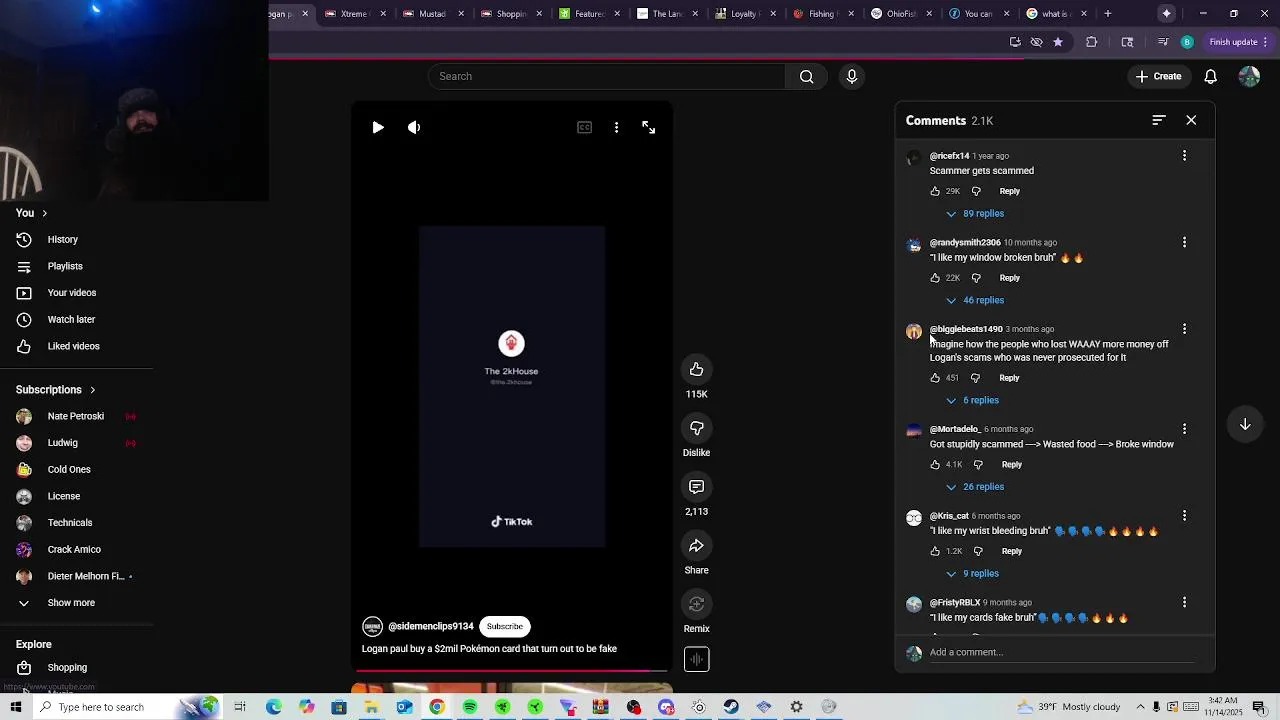This screenshot has height=720, width=1280.
Task: Click the YouTube search field
Action: coord(608,76)
